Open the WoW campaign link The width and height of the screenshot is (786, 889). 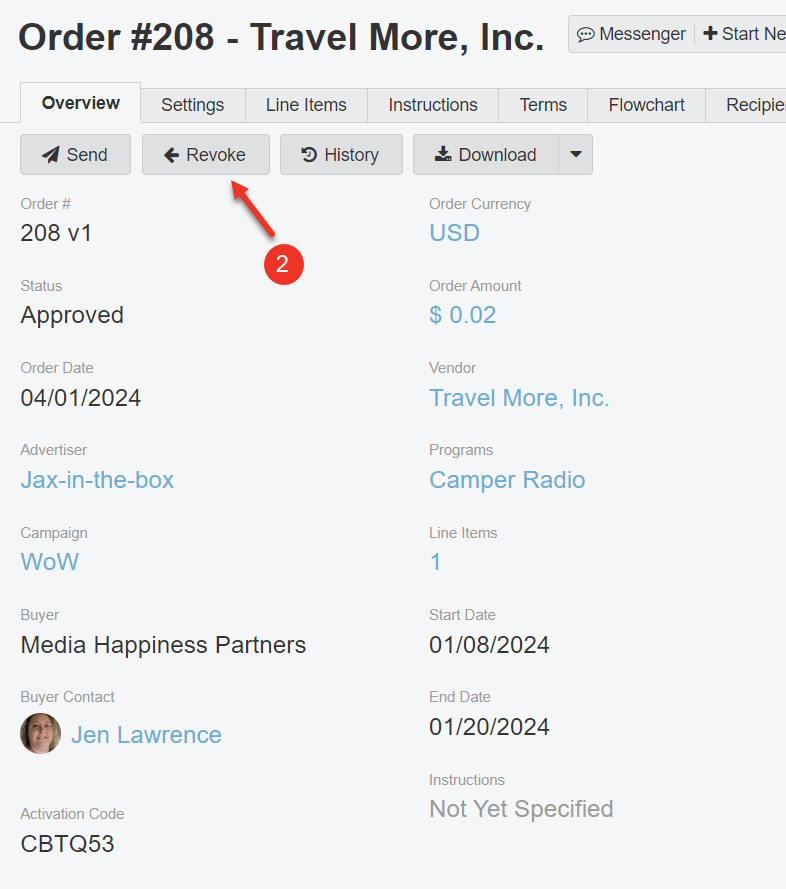click(50, 562)
